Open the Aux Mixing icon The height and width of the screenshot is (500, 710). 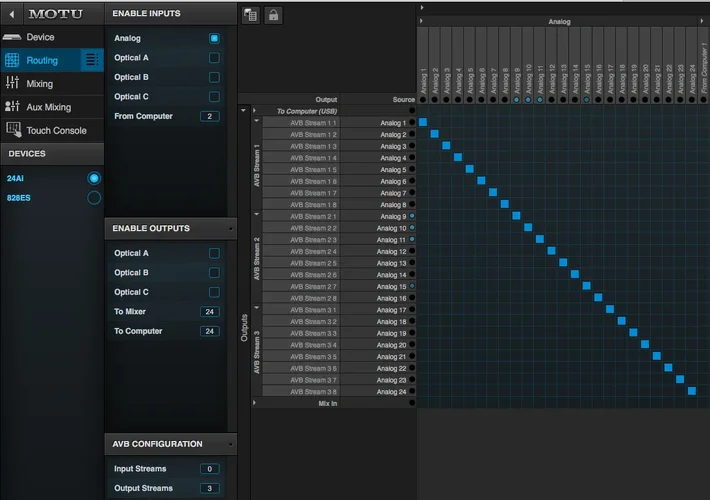13,107
